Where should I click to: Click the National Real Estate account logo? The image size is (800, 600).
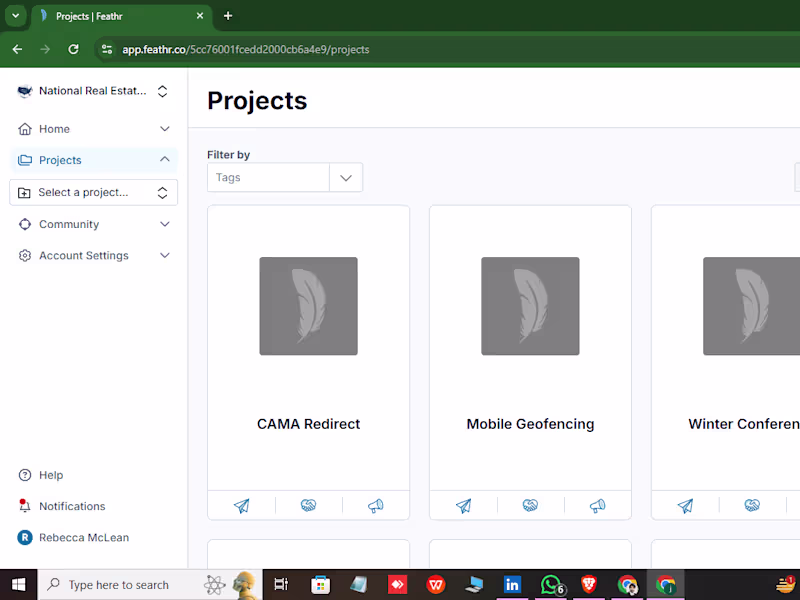24,91
